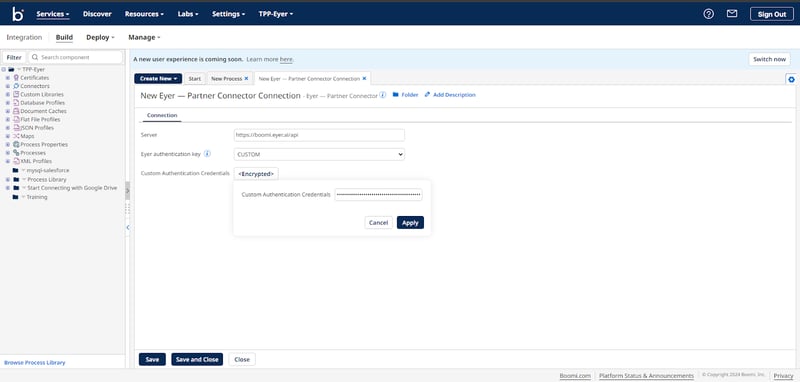Click the Server URL input field
This screenshot has width=800, height=382.
(319, 135)
